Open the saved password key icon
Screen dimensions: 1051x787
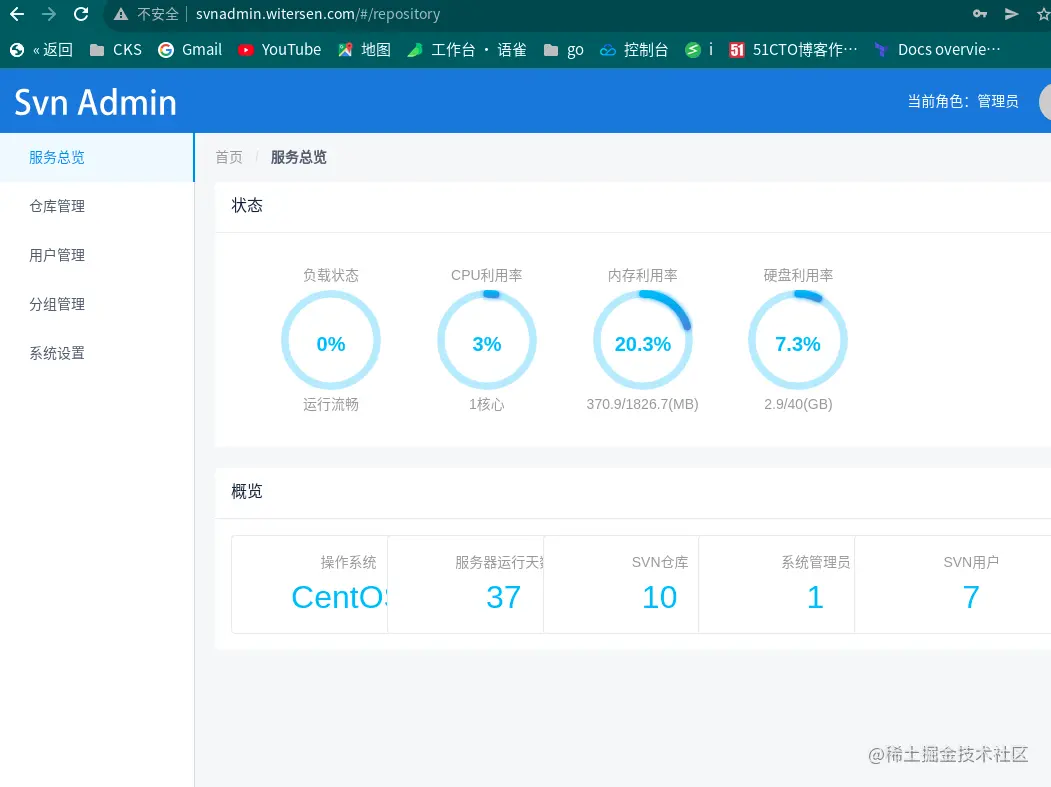980,14
